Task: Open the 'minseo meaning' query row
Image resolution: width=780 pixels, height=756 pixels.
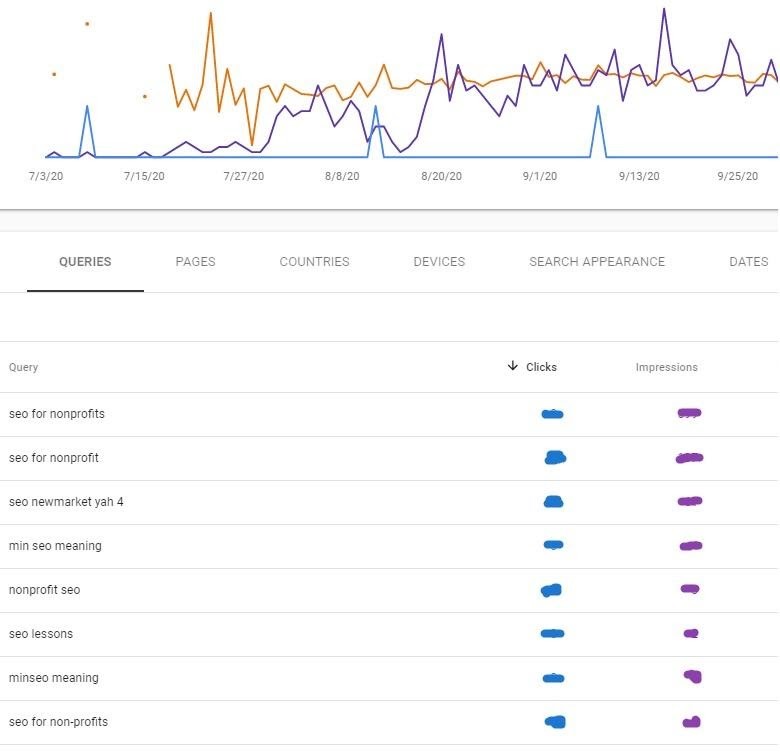Action: (x=54, y=678)
